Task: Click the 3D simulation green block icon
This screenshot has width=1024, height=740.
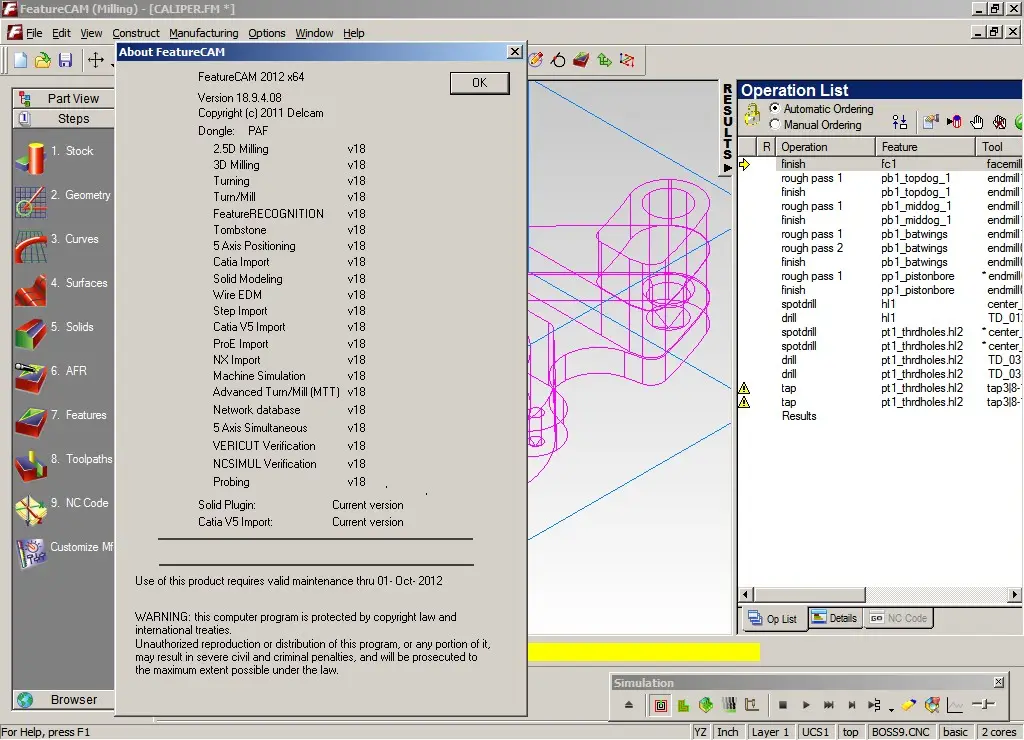Action: pos(706,705)
